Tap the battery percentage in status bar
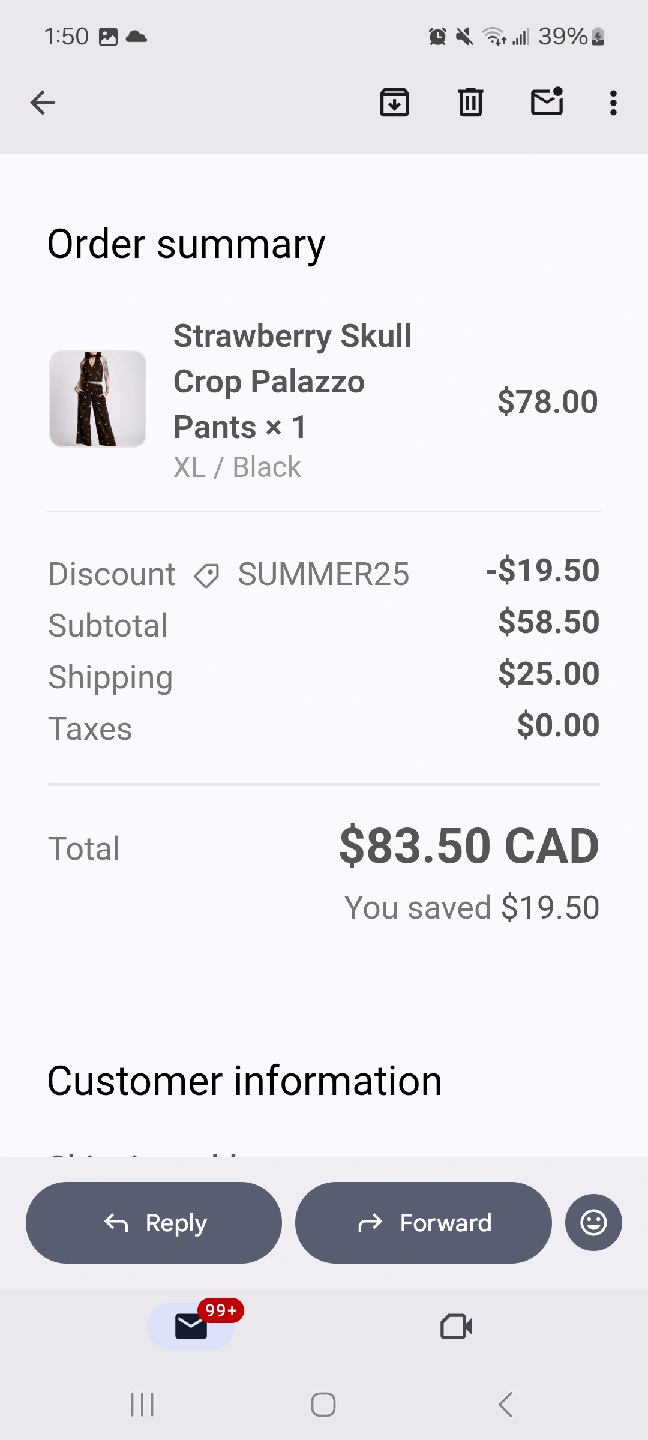 [x=562, y=37]
